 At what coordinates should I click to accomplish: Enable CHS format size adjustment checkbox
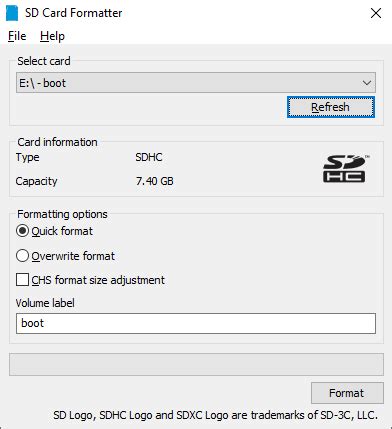click(x=22, y=280)
